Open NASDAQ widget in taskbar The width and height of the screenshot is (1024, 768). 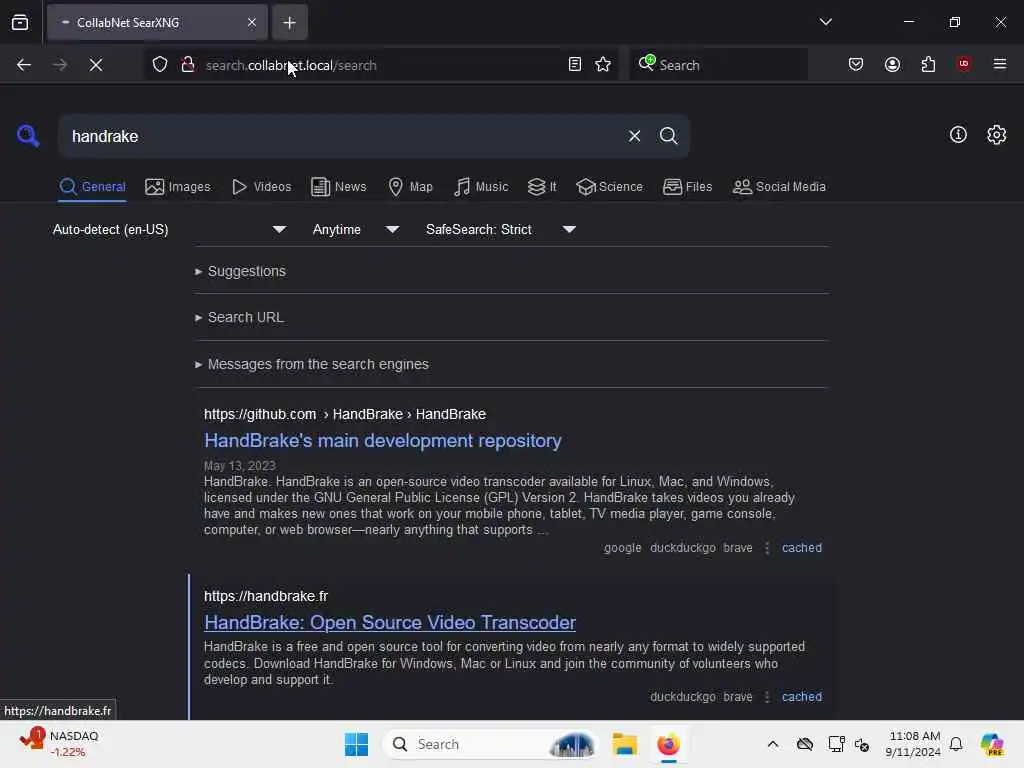[59, 743]
